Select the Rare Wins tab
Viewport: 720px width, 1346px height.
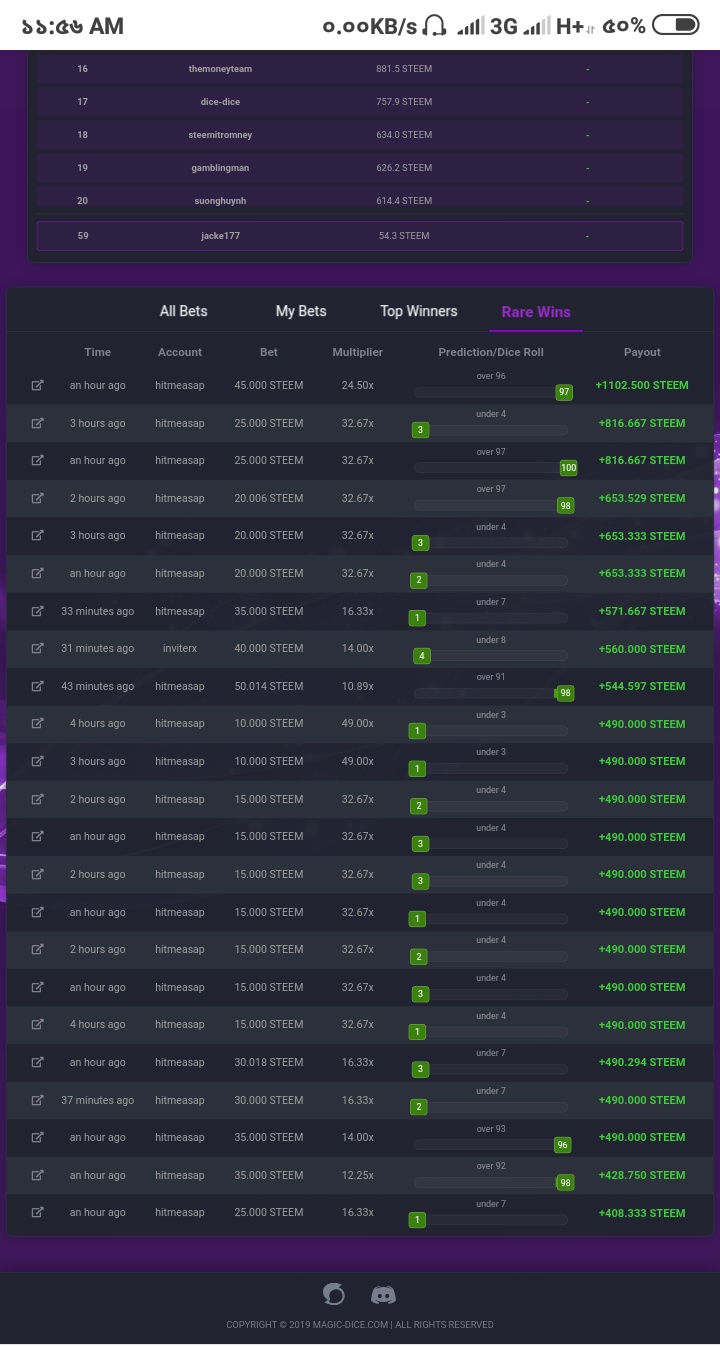point(536,312)
